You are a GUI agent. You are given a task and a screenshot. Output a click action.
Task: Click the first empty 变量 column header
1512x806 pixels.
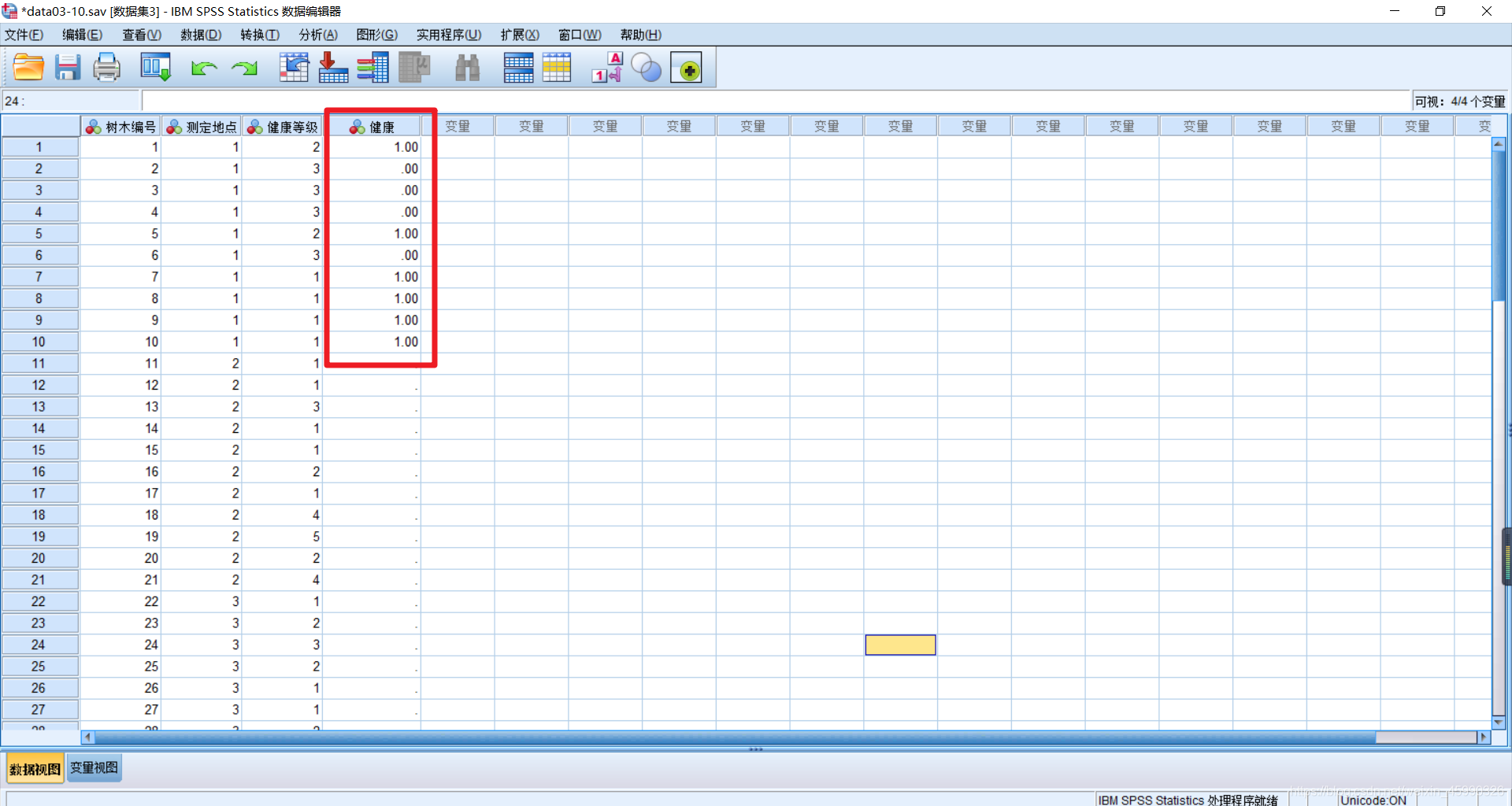[458, 127]
